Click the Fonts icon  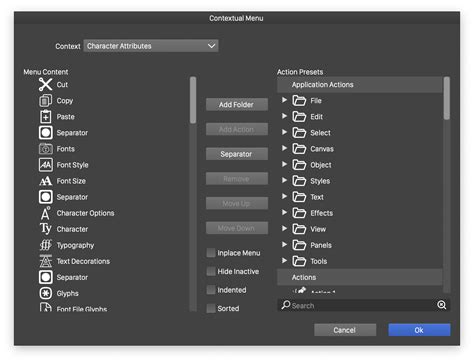point(46,149)
